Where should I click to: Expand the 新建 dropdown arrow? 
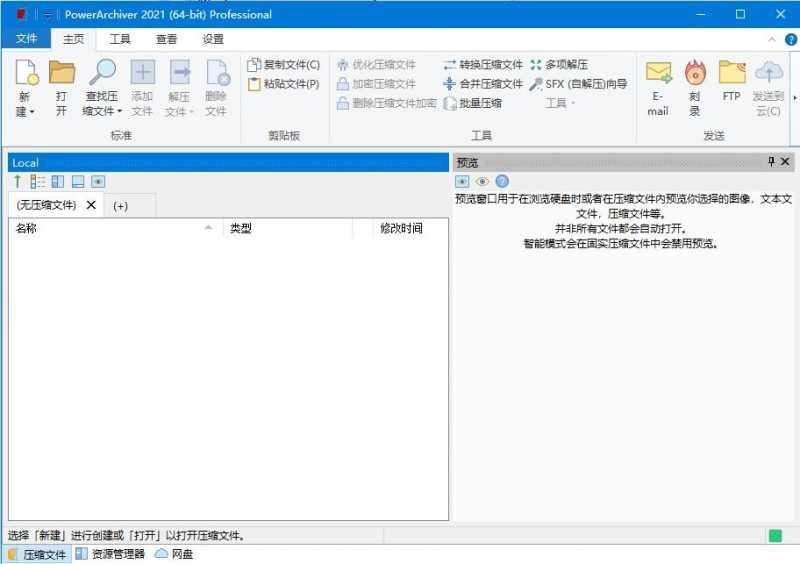32,112
